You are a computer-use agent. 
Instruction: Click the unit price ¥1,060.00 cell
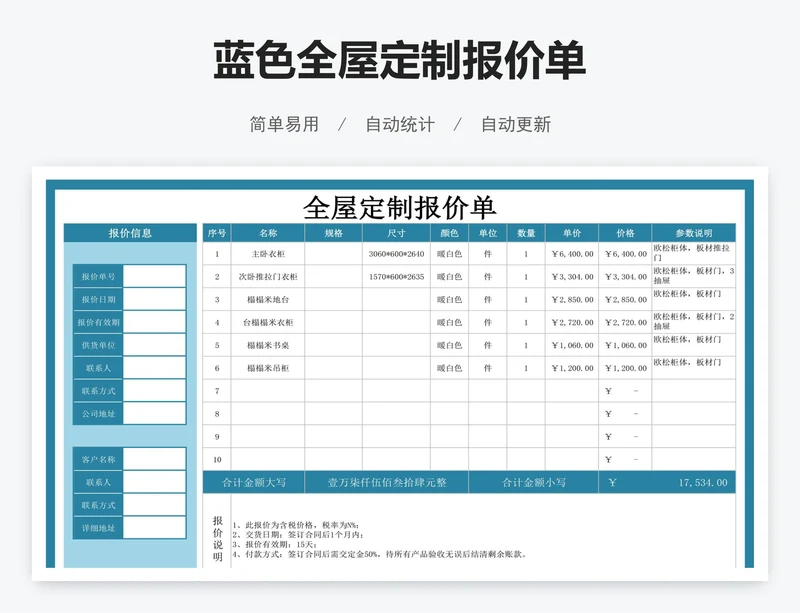tap(572, 345)
